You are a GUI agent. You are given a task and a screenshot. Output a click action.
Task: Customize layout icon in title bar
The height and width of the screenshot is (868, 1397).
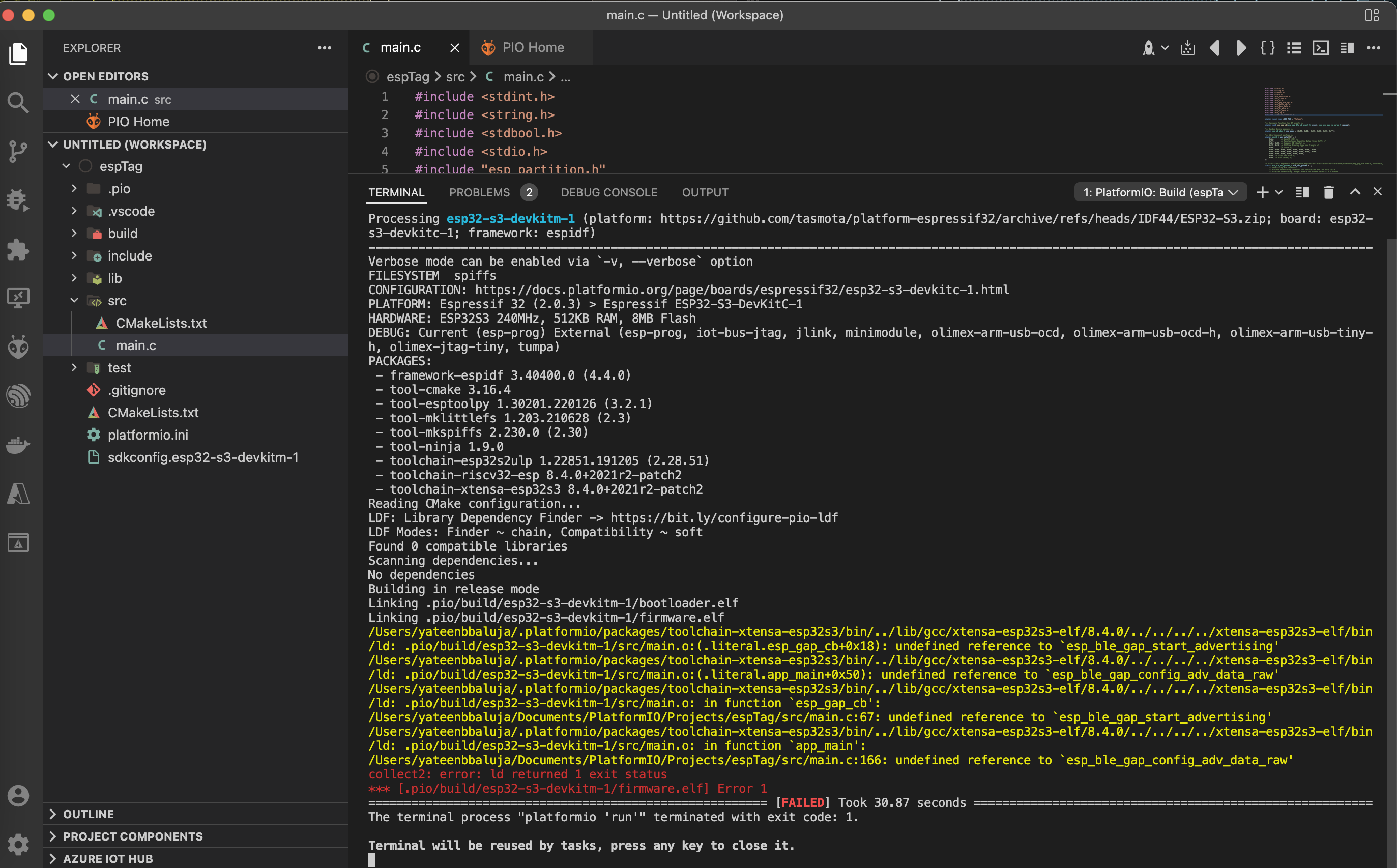tap(1372, 15)
